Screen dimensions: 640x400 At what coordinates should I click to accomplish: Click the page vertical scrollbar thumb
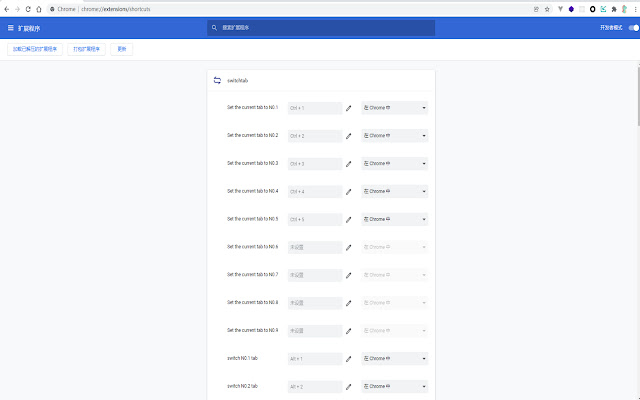(x=638, y=96)
